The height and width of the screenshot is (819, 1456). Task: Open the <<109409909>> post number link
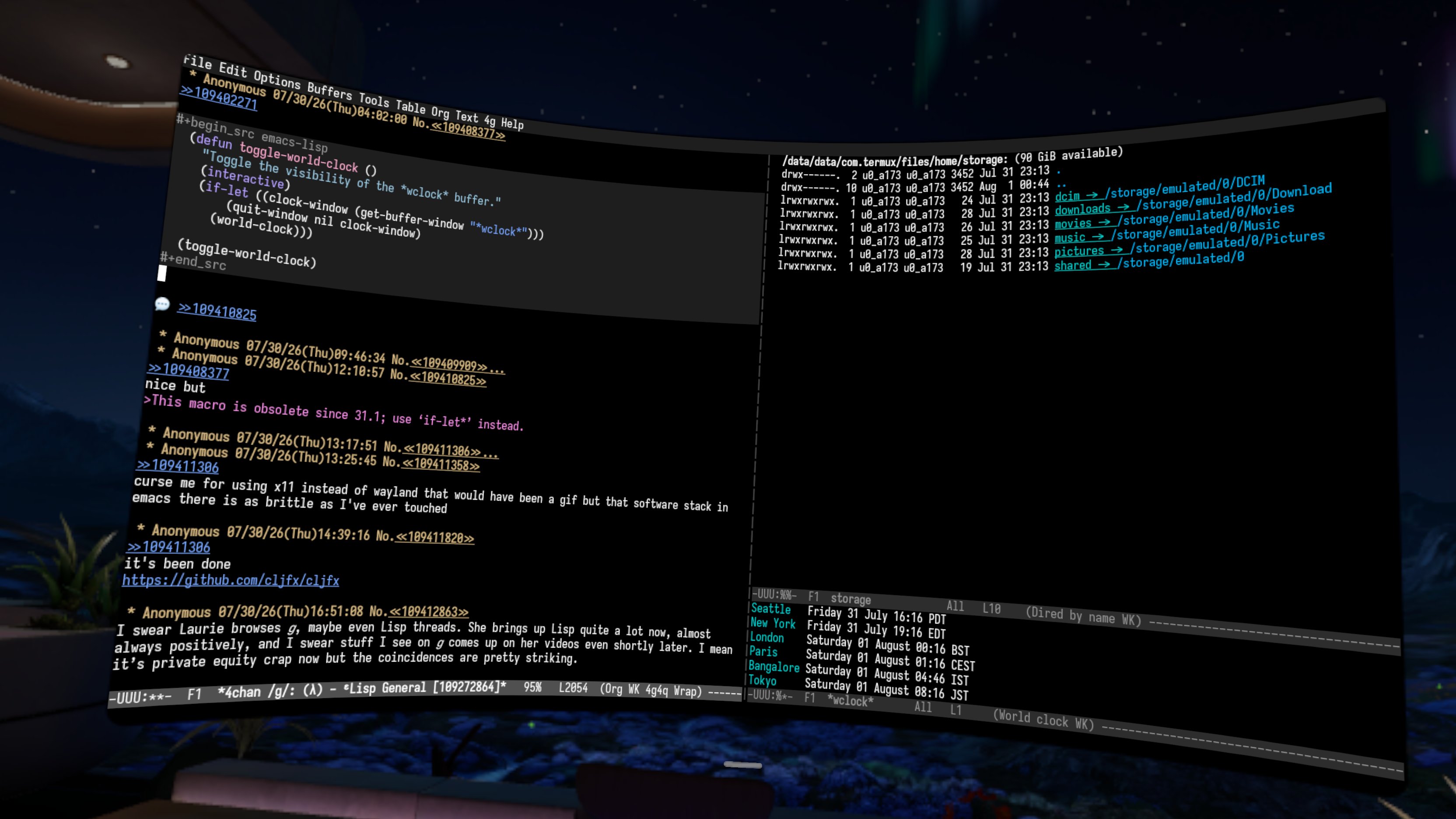point(449,364)
